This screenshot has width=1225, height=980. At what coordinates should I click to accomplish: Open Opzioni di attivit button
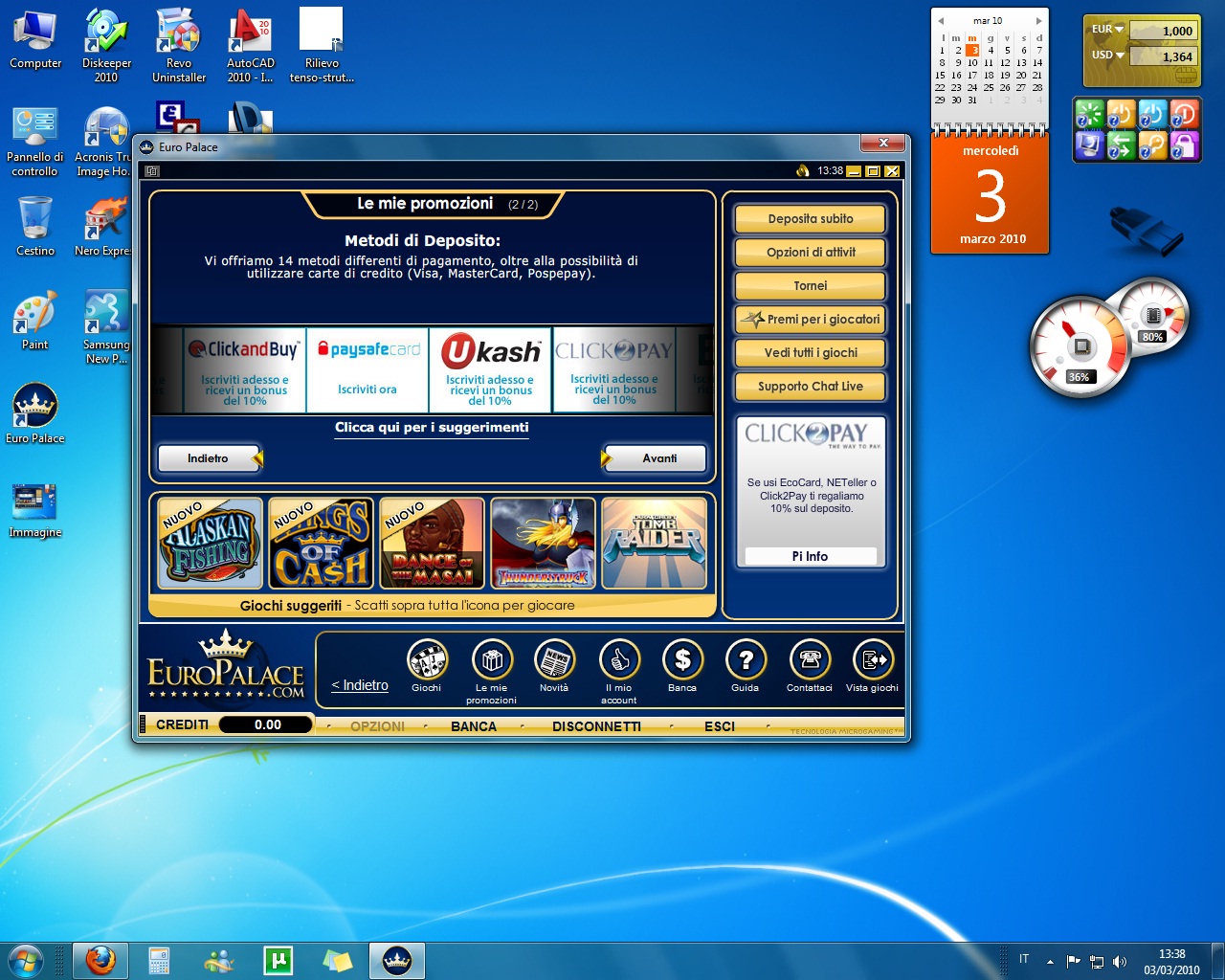point(811,253)
